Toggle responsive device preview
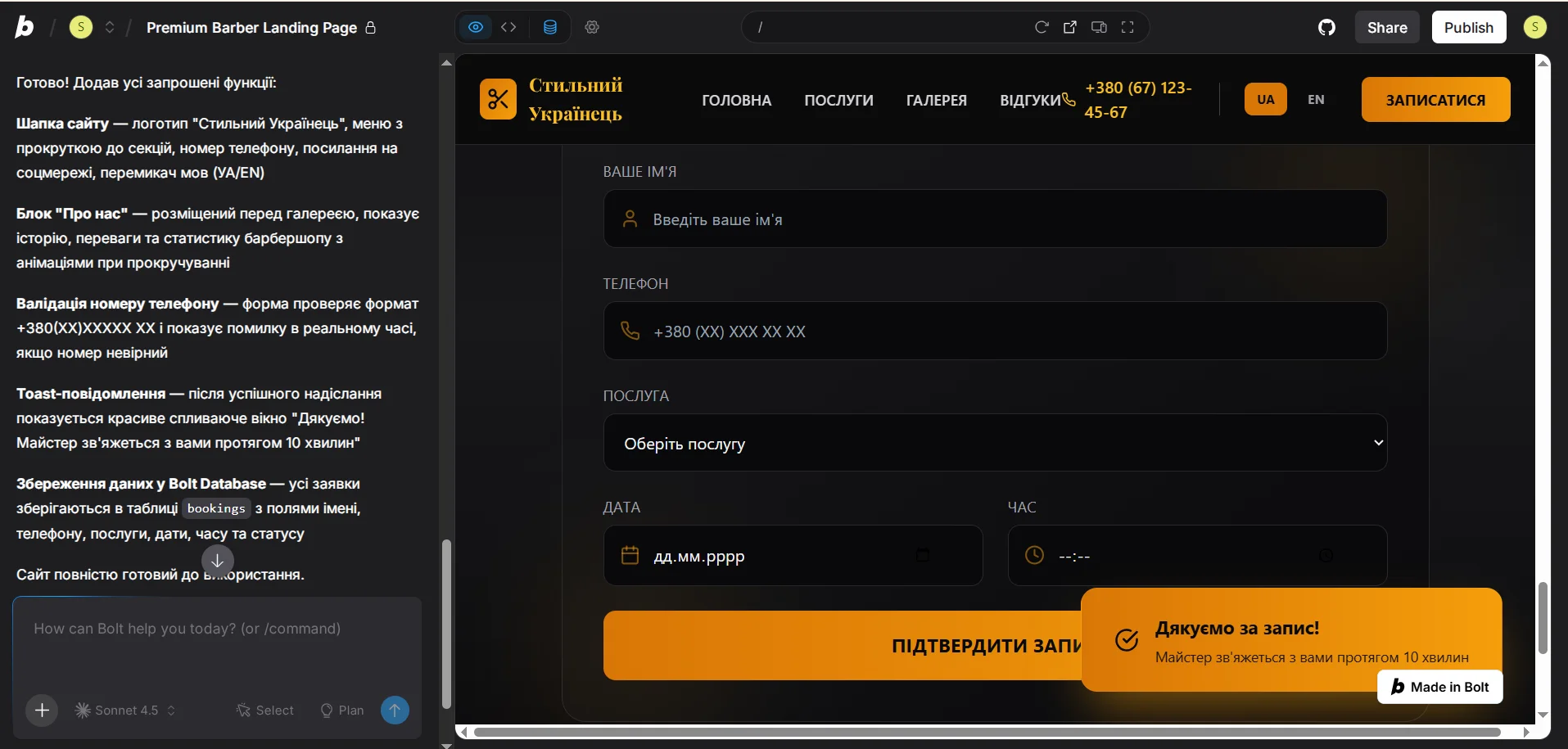 click(1100, 27)
